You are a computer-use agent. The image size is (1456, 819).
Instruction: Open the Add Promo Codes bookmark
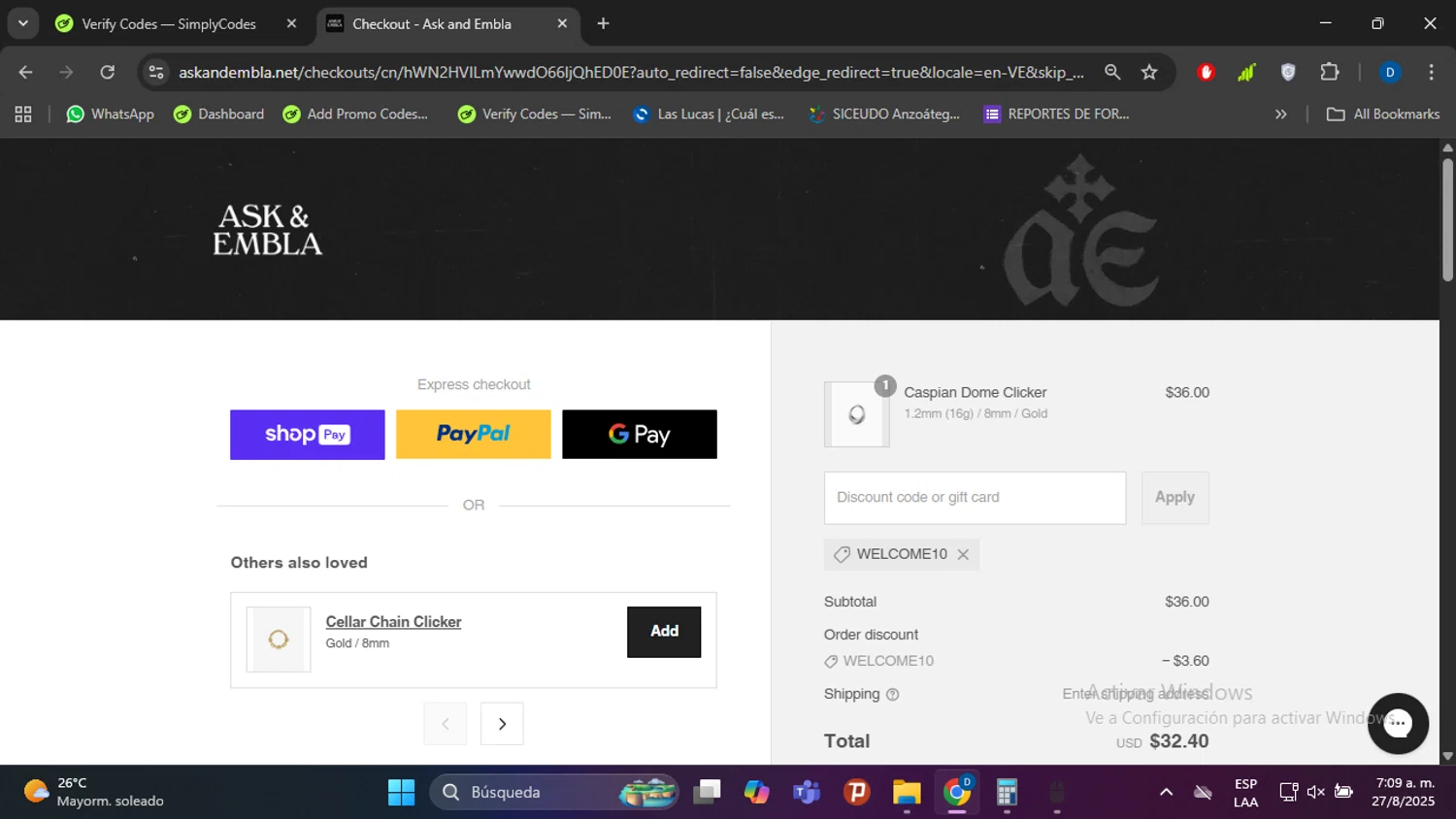(x=355, y=114)
